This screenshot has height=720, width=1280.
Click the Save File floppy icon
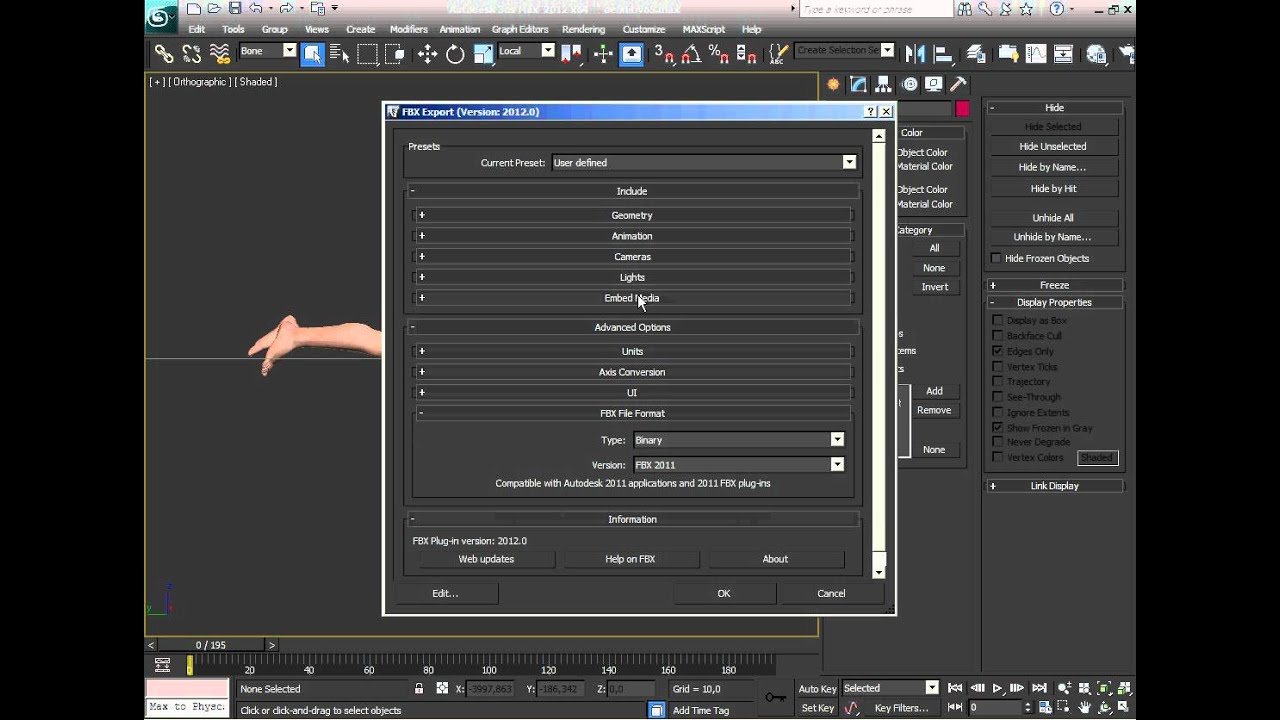235,8
